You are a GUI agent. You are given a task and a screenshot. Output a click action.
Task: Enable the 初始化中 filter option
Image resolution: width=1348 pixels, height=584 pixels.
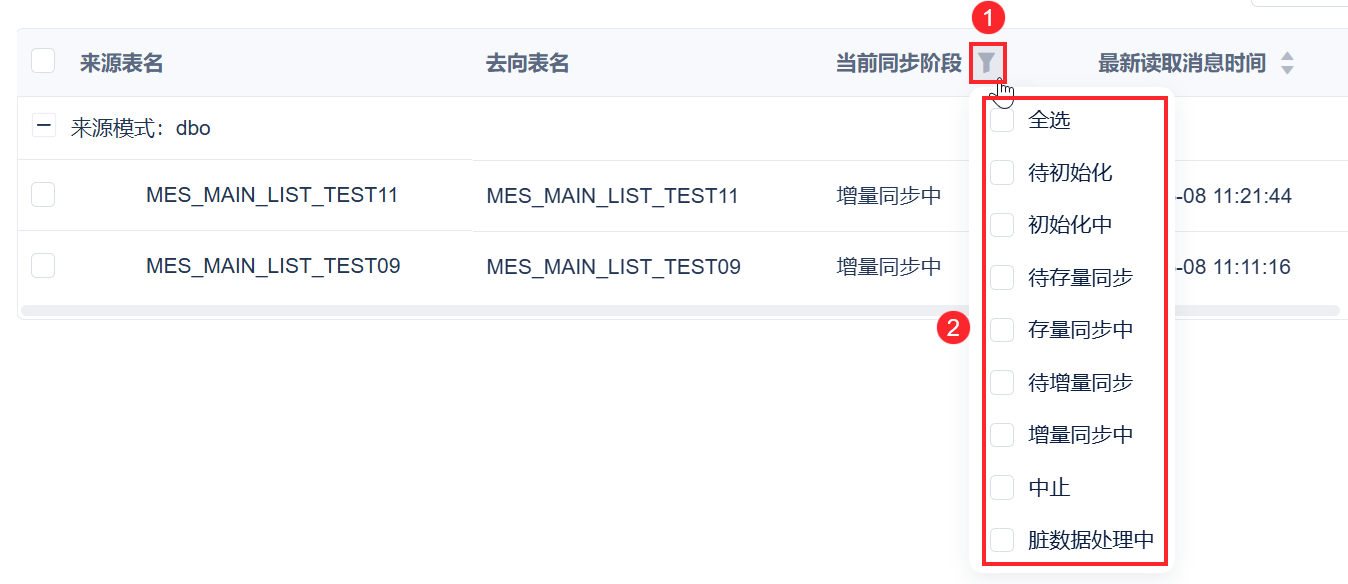coord(1002,225)
